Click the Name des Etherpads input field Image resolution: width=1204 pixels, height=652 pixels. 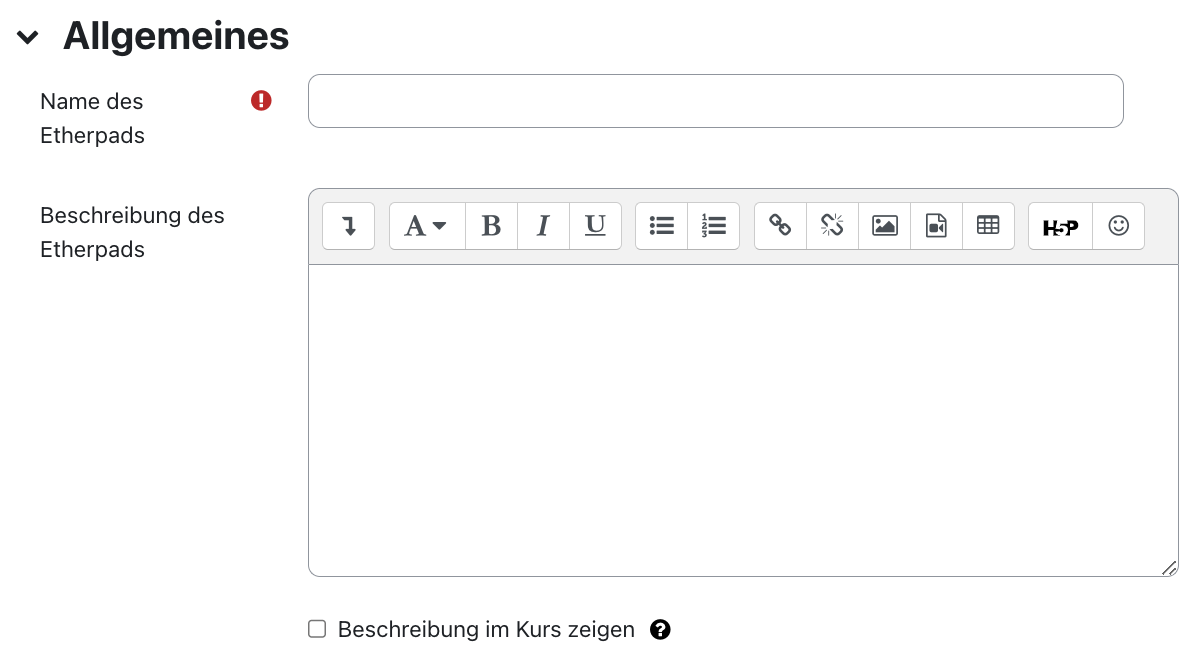pyautogui.click(x=715, y=100)
